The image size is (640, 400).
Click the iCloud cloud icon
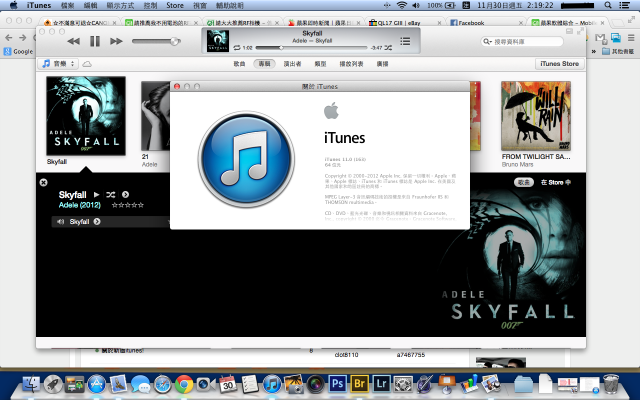[87, 64]
